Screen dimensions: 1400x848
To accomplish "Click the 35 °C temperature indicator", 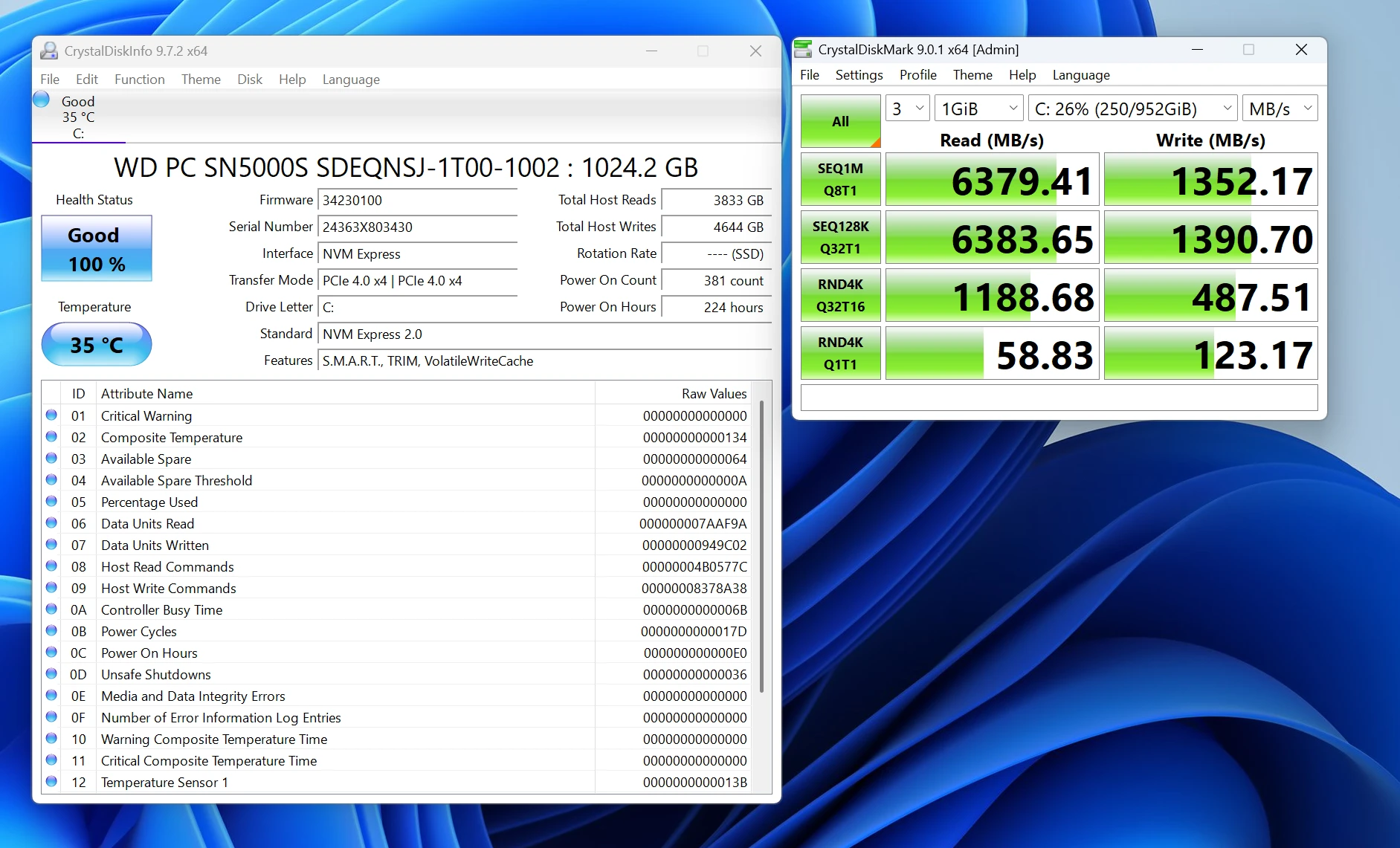I will 96,344.
